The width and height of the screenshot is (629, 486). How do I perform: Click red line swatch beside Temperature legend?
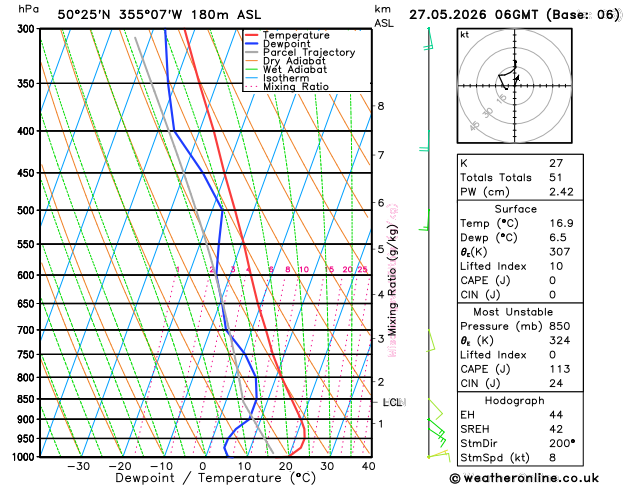point(252,35)
